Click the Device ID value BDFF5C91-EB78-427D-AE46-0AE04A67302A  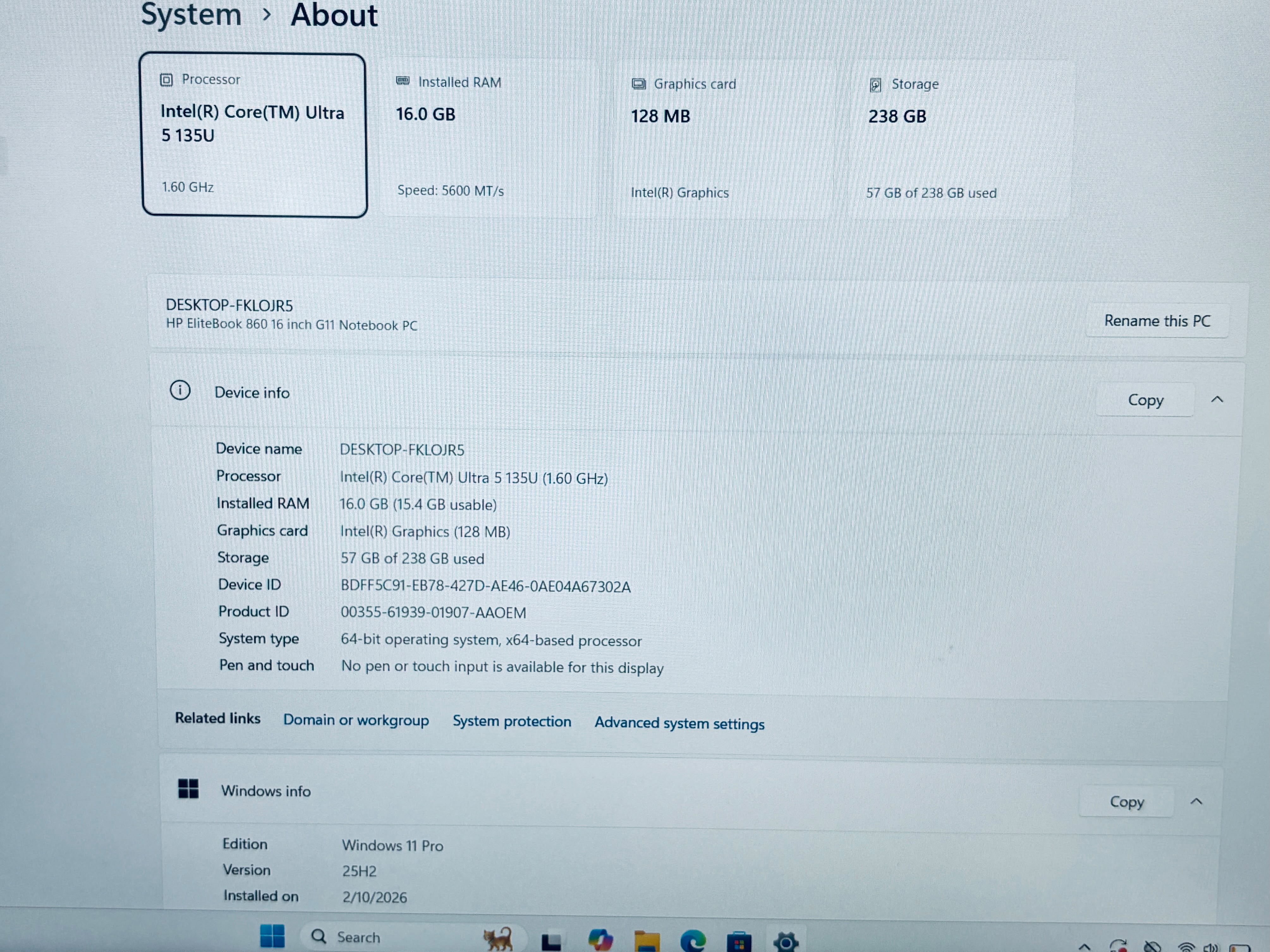coord(486,586)
